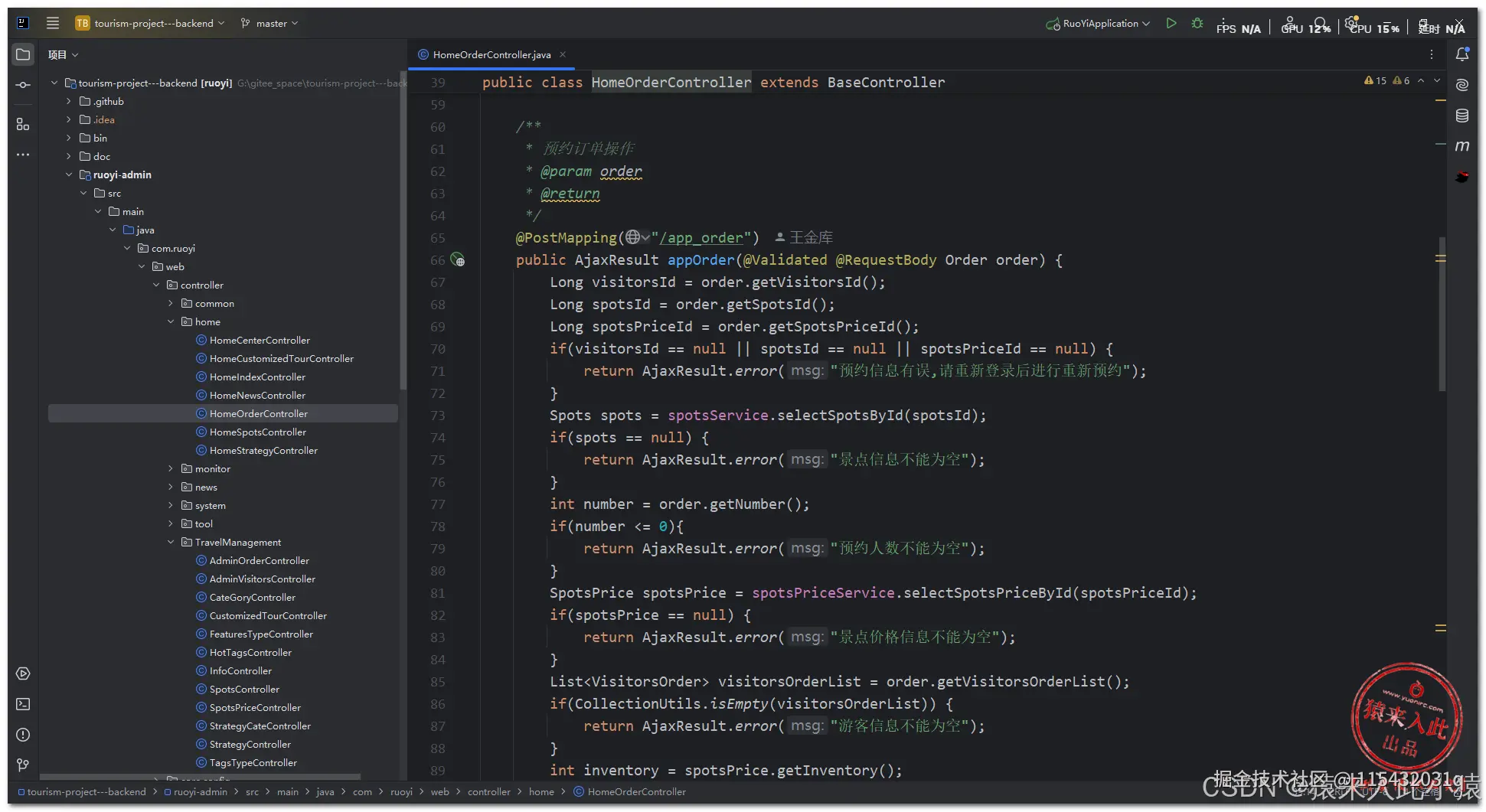Select the HomeOrderController.java editor tab
This screenshot has width=1486, height=812.
click(x=491, y=55)
